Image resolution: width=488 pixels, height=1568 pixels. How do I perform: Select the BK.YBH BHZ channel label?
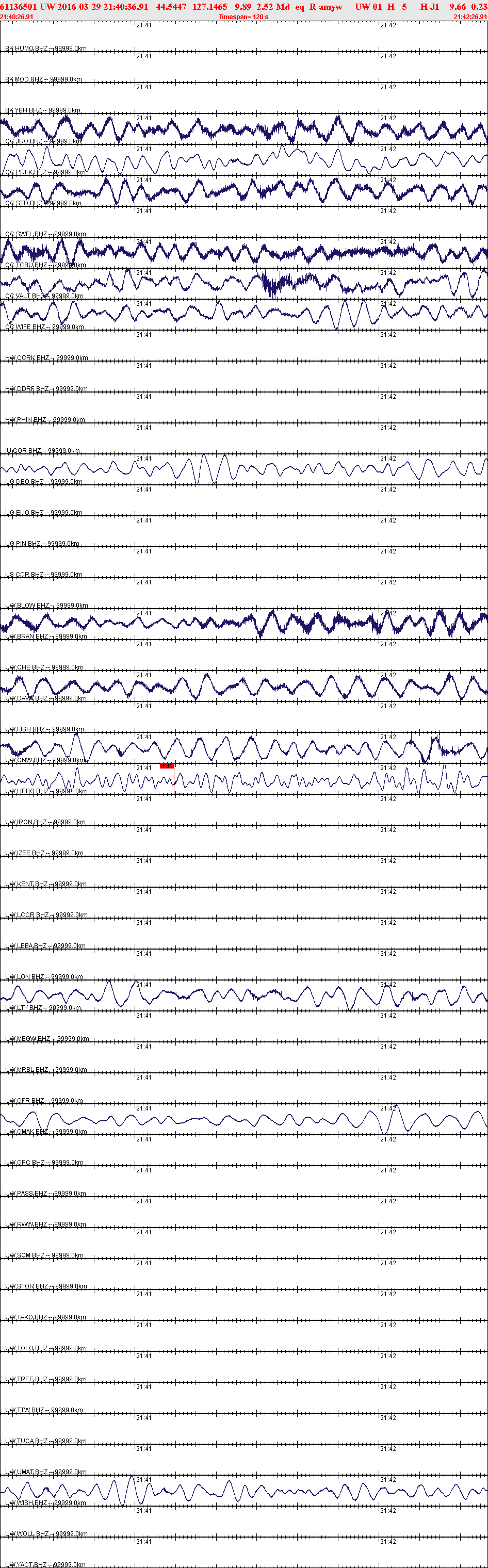[43, 110]
